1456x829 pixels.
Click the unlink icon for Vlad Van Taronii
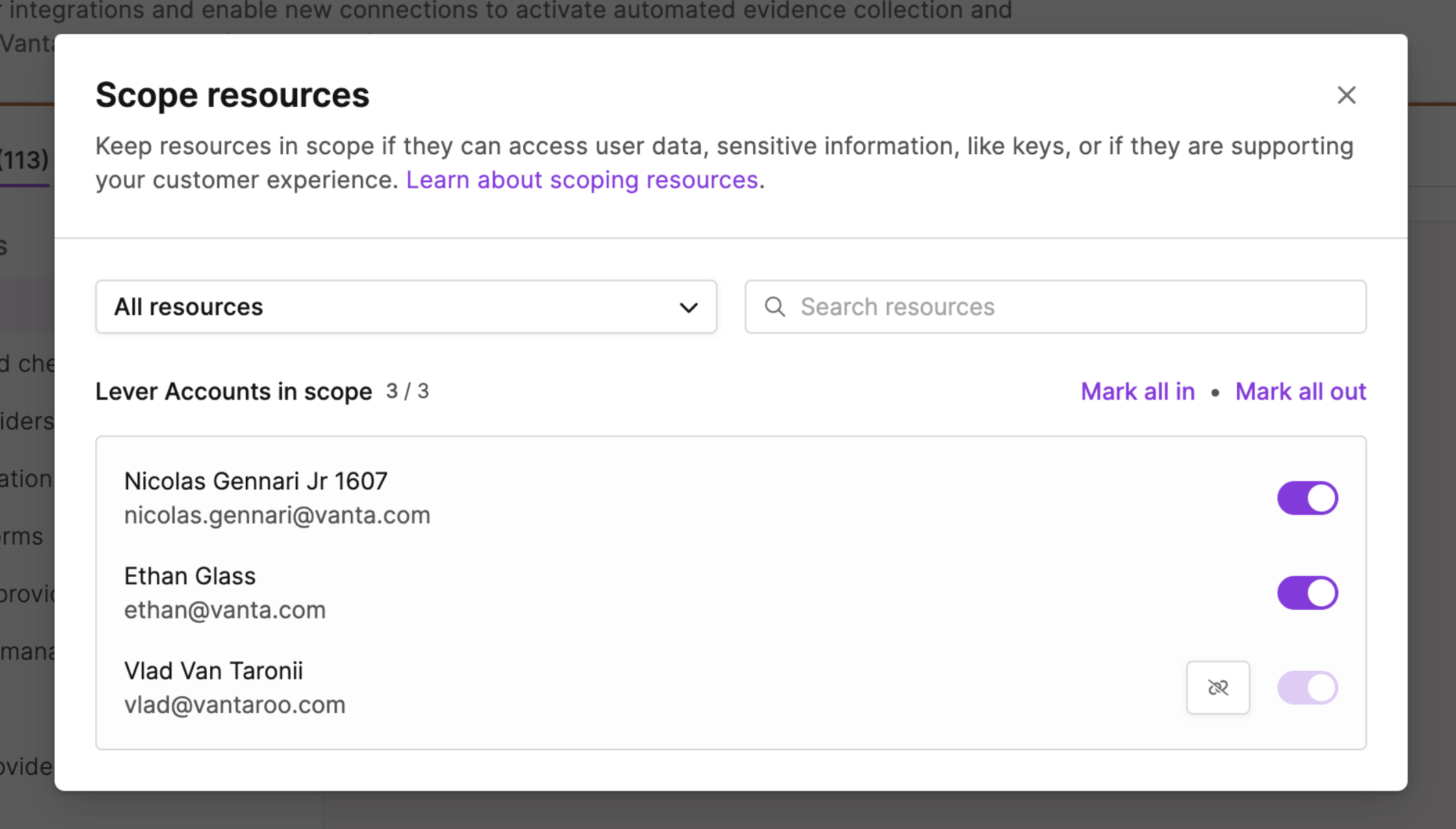click(1218, 687)
